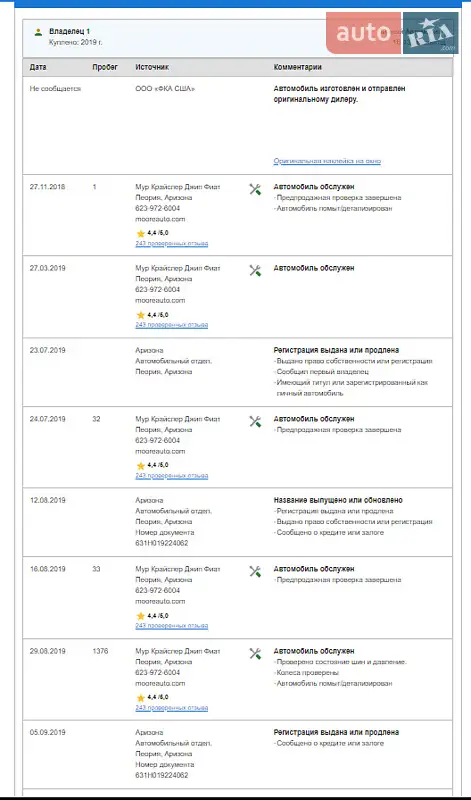The image size is (471, 800).
Task: Open 243 reviews link in 16.08.2019 entry
Action: (171, 626)
